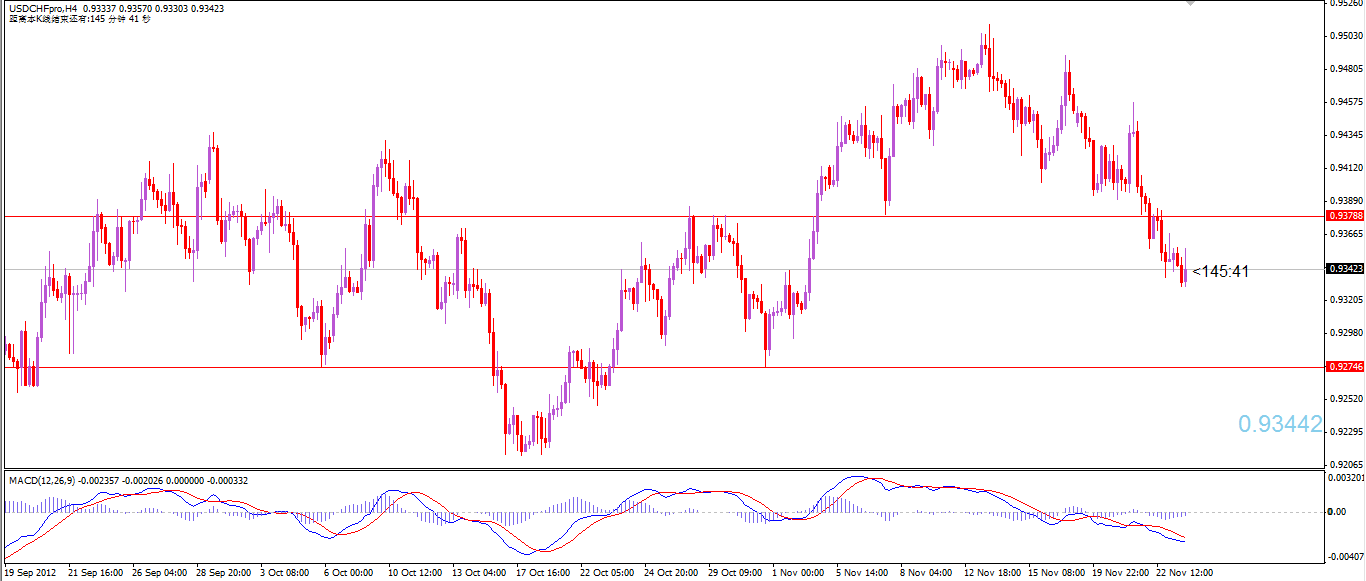Click the 8 Nov 04:00 time label
The height and width of the screenshot is (581, 1366).
[925, 573]
